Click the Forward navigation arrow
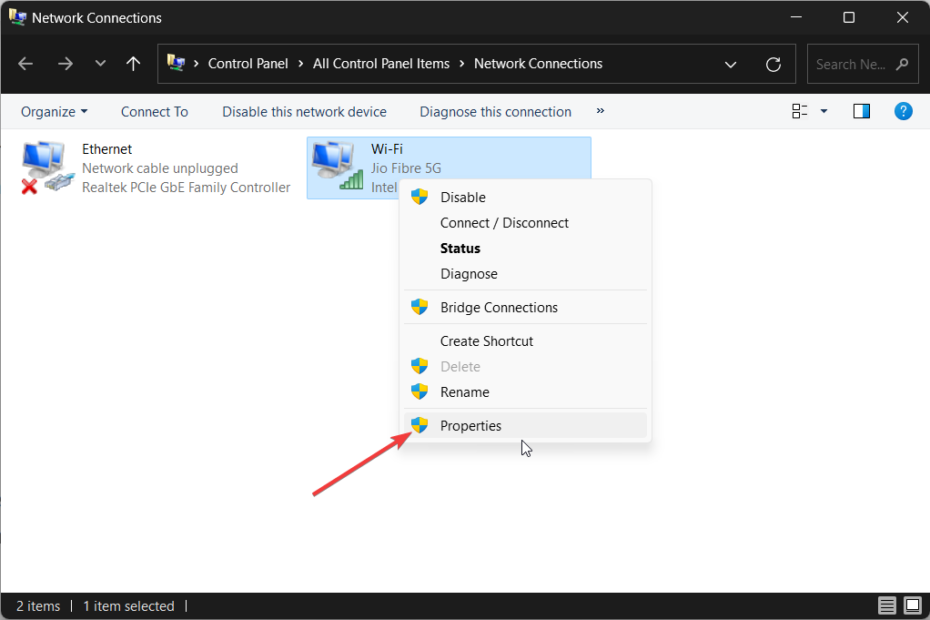The width and height of the screenshot is (930, 620). [64, 63]
